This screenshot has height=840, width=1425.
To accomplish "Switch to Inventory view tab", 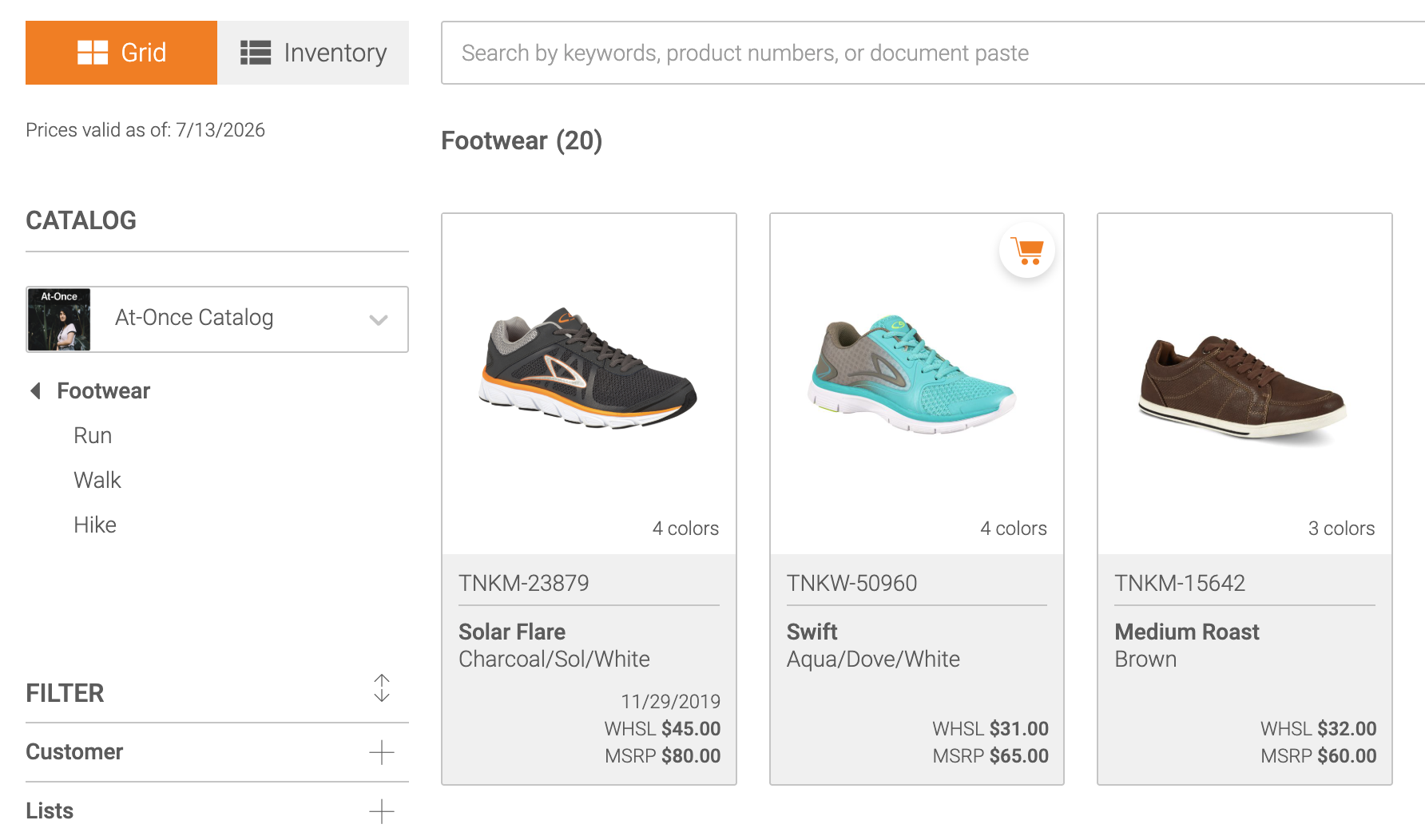I will pyautogui.click(x=313, y=53).
